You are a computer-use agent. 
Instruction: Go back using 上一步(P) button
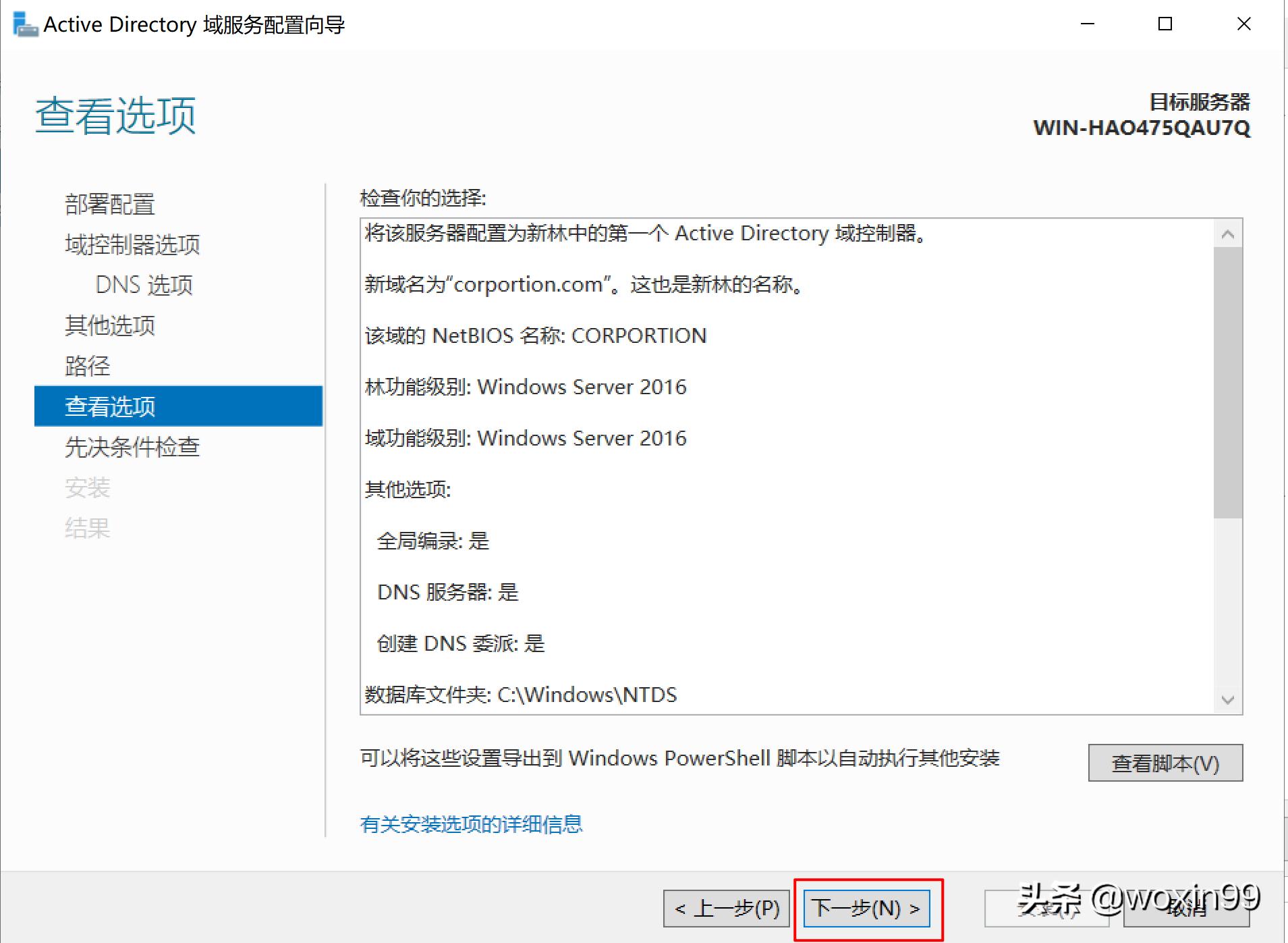click(727, 908)
